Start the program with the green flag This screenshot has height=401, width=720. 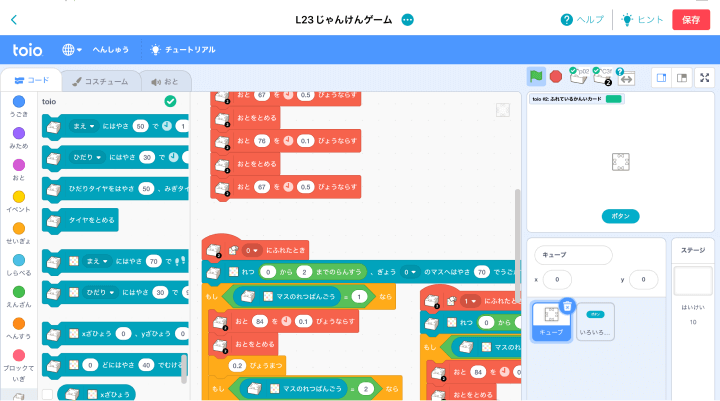536,77
